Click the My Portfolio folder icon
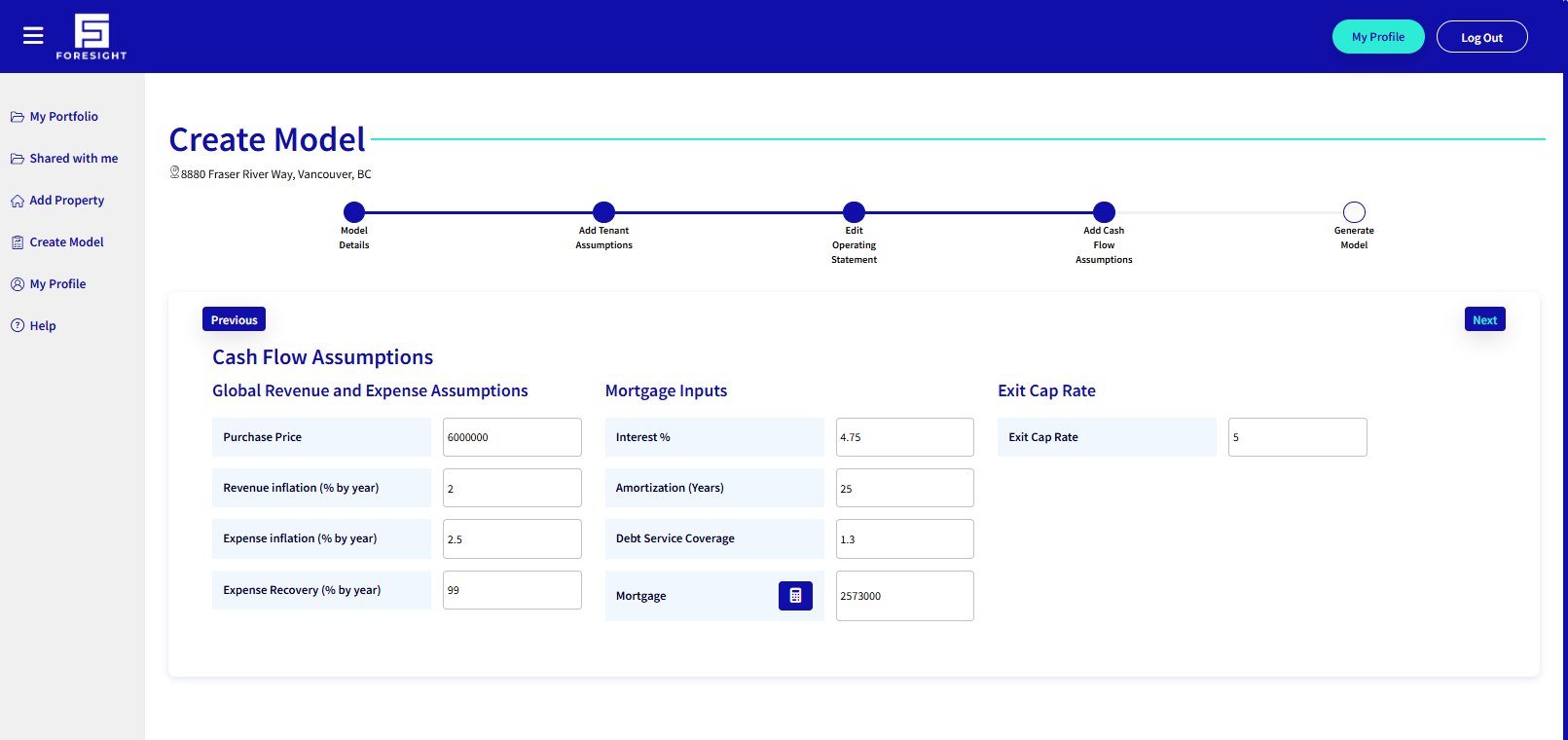1568x740 pixels. [x=18, y=117]
